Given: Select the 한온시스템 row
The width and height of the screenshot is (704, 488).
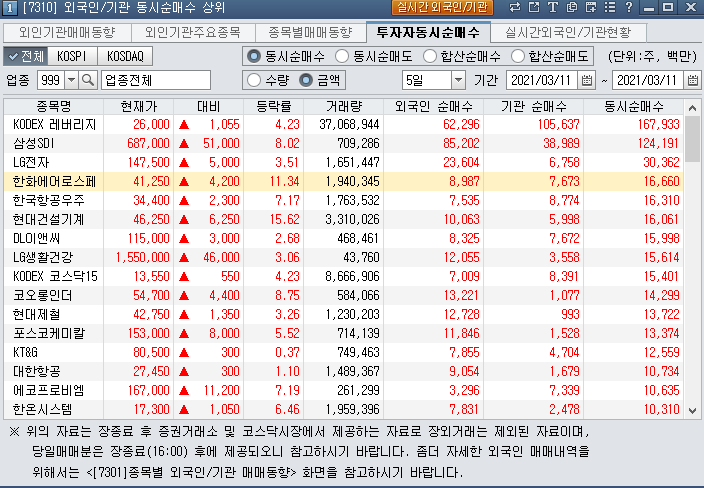Looking at the screenshot, I should pyautogui.click(x=343, y=409).
